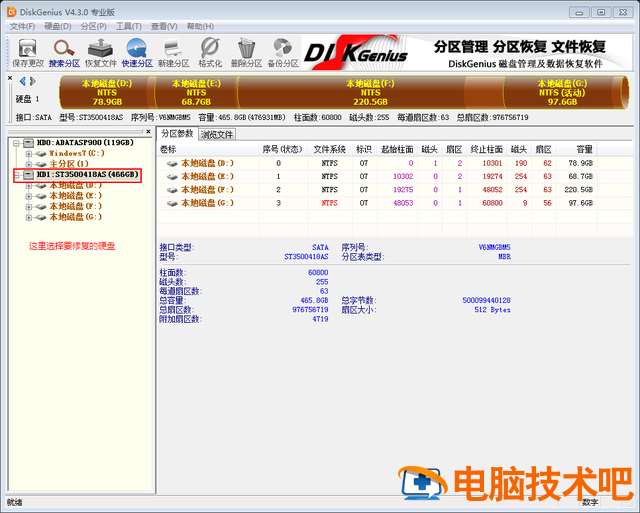Switch to the 浏览文件 tab
The image size is (640, 513).
tap(217, 134)
